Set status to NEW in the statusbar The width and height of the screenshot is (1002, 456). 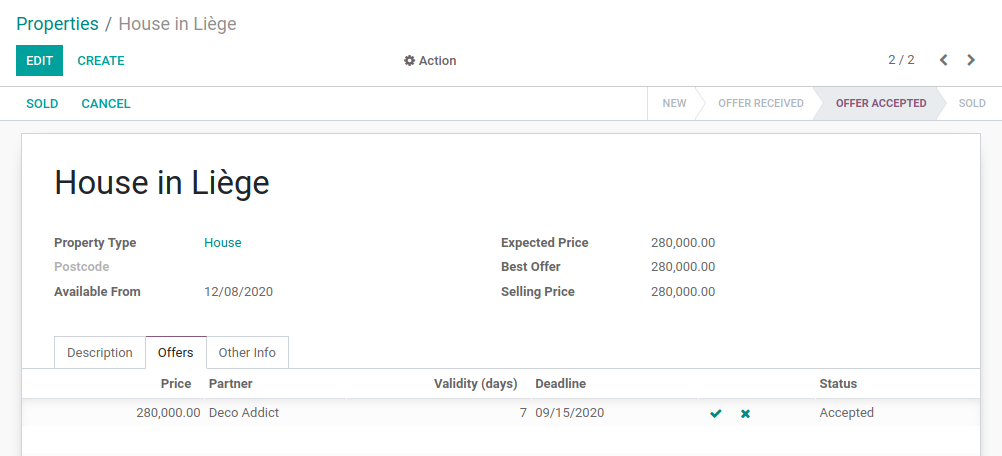pos(674,104)
